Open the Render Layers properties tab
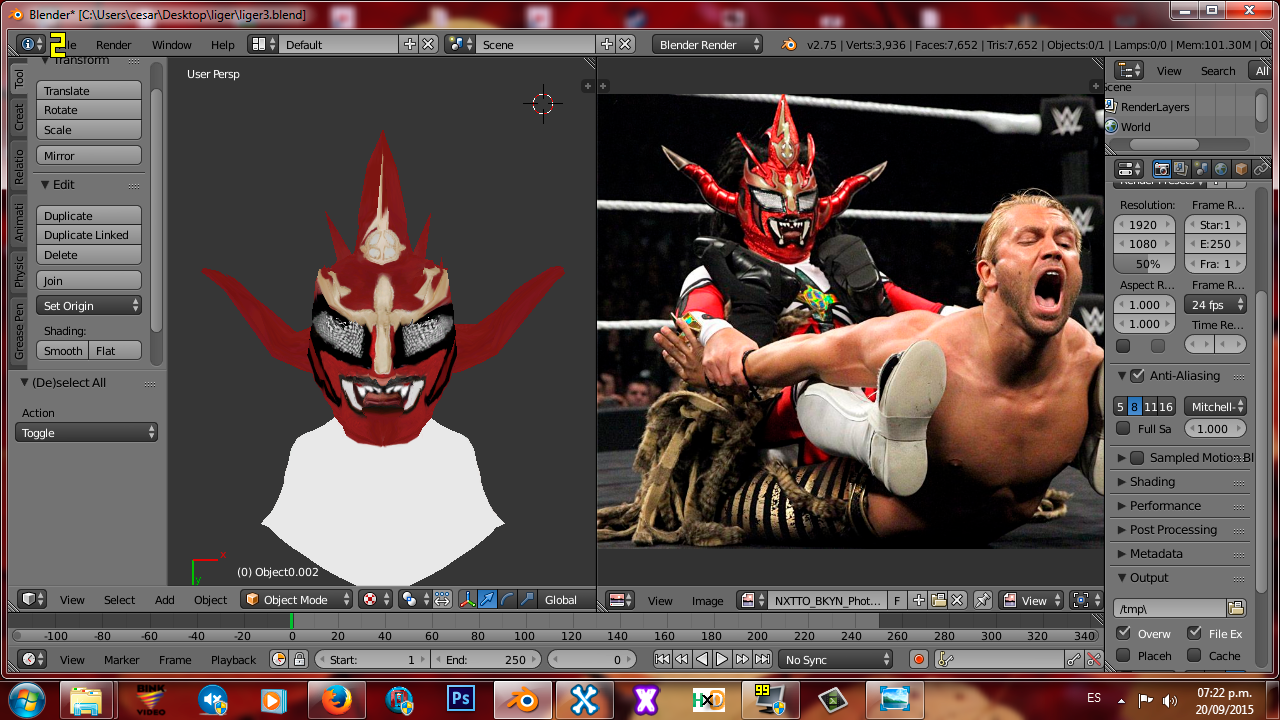The width and height of the screenshot is (1280, 720). click(x=1181, y=169)
